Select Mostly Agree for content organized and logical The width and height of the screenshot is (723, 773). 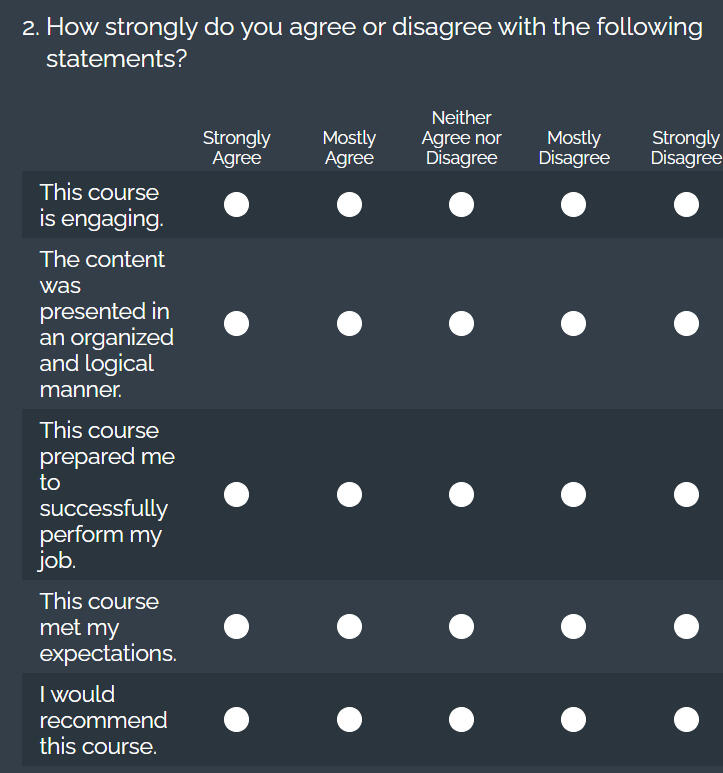(349, 324)
